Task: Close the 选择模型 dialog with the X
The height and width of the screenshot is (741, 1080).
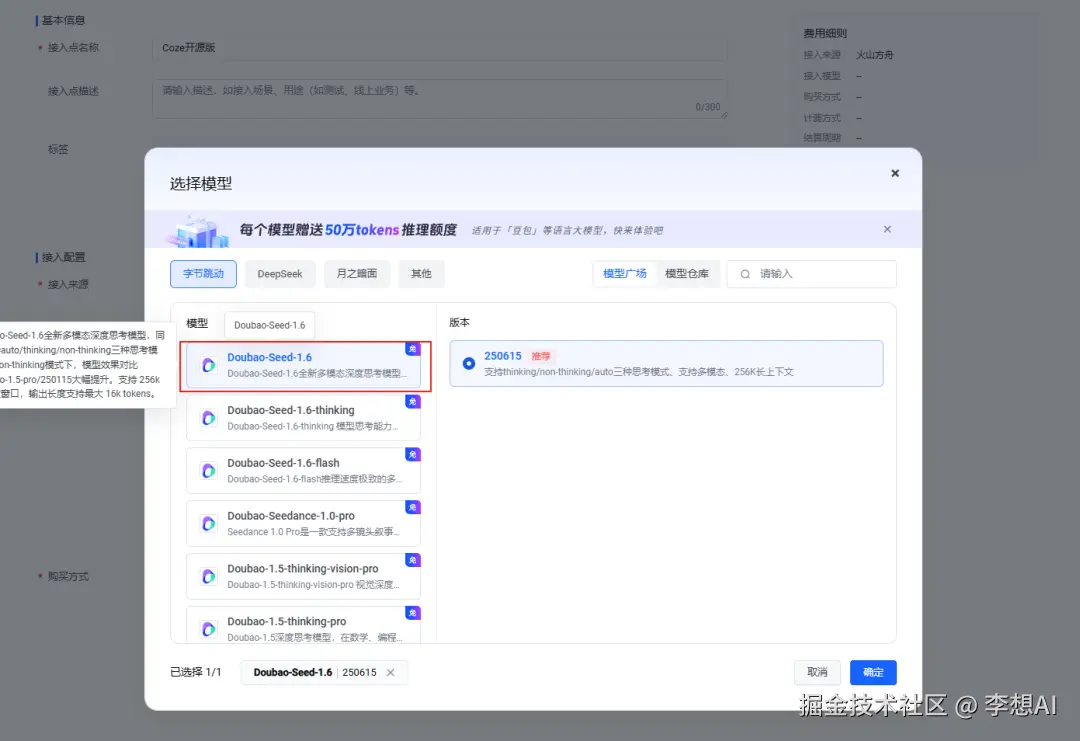Action: tap(895, 173)
